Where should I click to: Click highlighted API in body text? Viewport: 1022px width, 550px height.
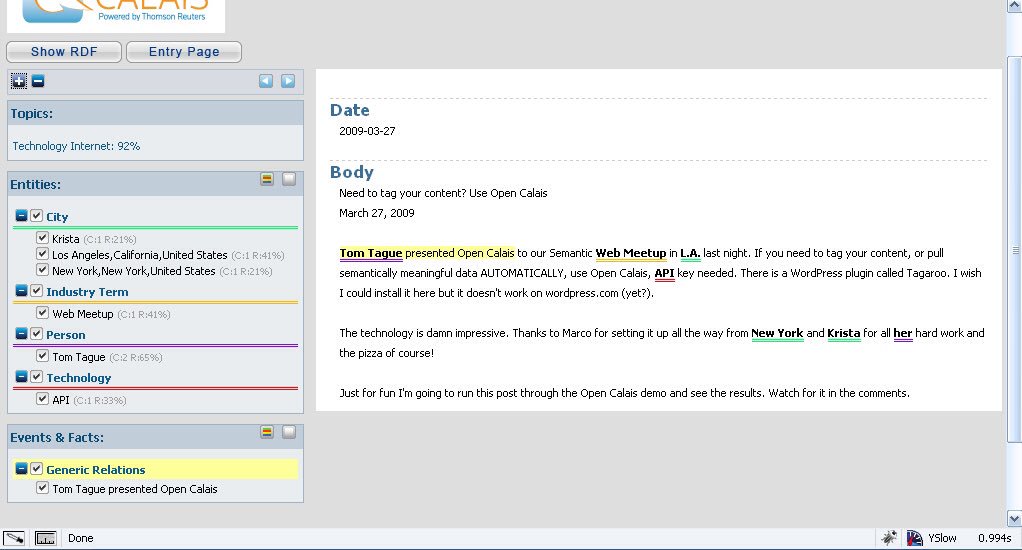[x=664, y=273]
